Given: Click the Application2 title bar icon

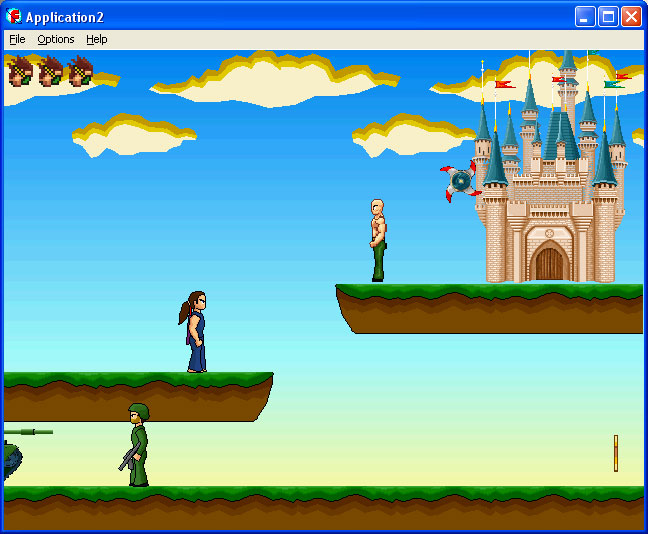Looking at the screenshot, I should point(14,16).
